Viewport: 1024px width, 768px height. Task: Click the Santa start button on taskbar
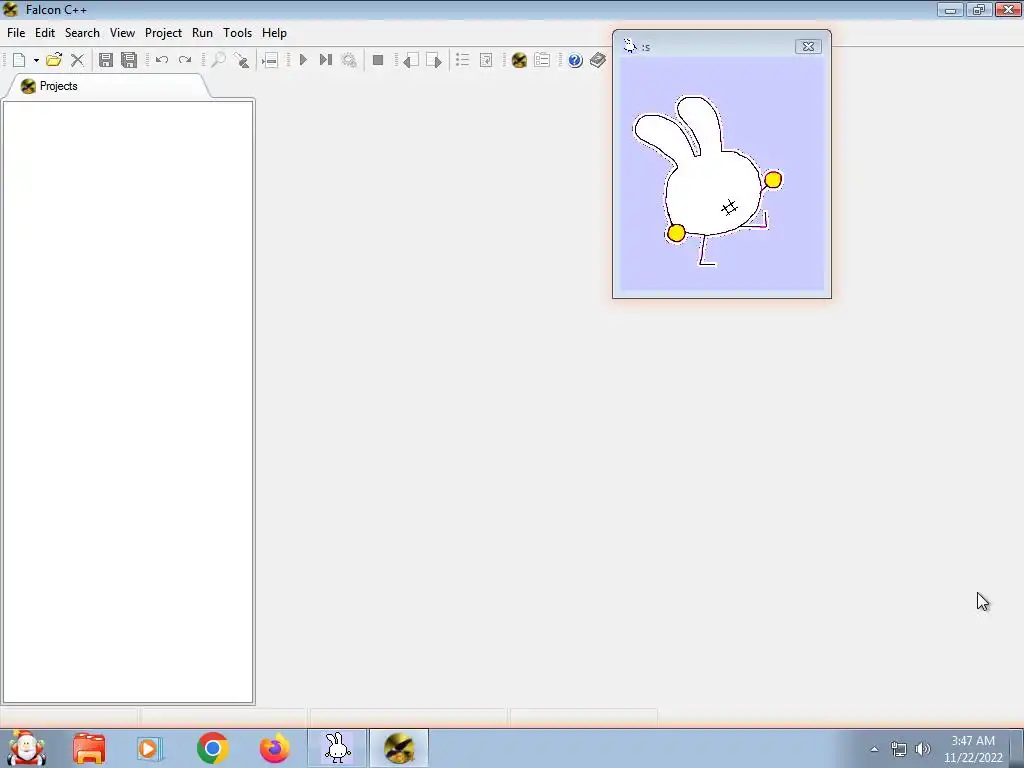tap(25, 748)
